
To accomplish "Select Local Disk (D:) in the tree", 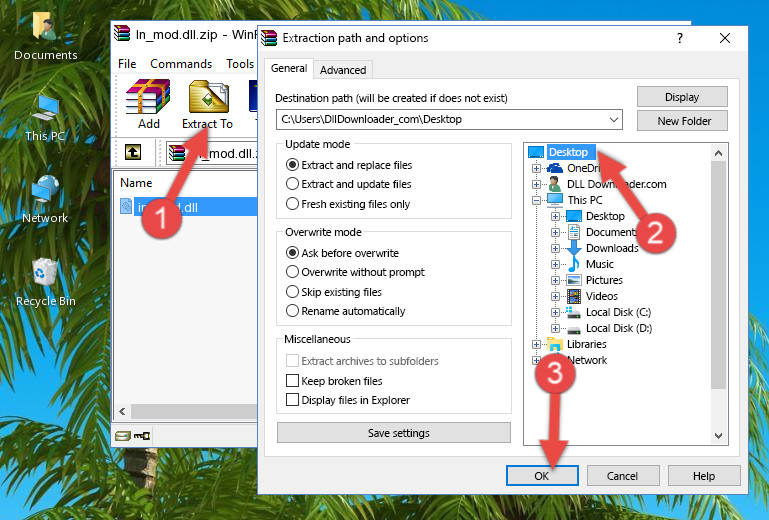I will coord(619,328).
